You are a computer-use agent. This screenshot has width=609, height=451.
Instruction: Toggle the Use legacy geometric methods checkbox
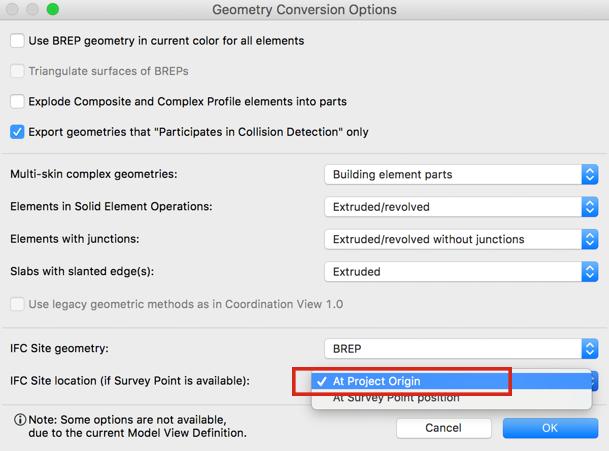click(x=17, y=304)
